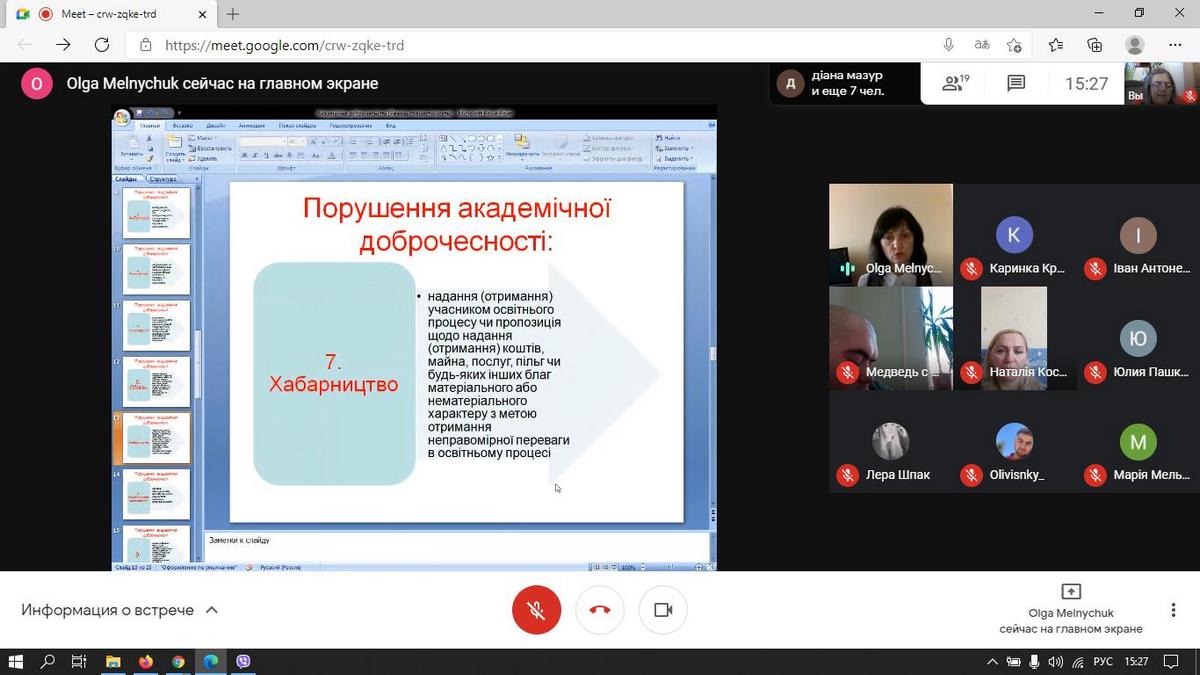Open Firefox from the taskbar
Image resolution: width=1200 pixels, height=675 pixels.
coord(146,662)
